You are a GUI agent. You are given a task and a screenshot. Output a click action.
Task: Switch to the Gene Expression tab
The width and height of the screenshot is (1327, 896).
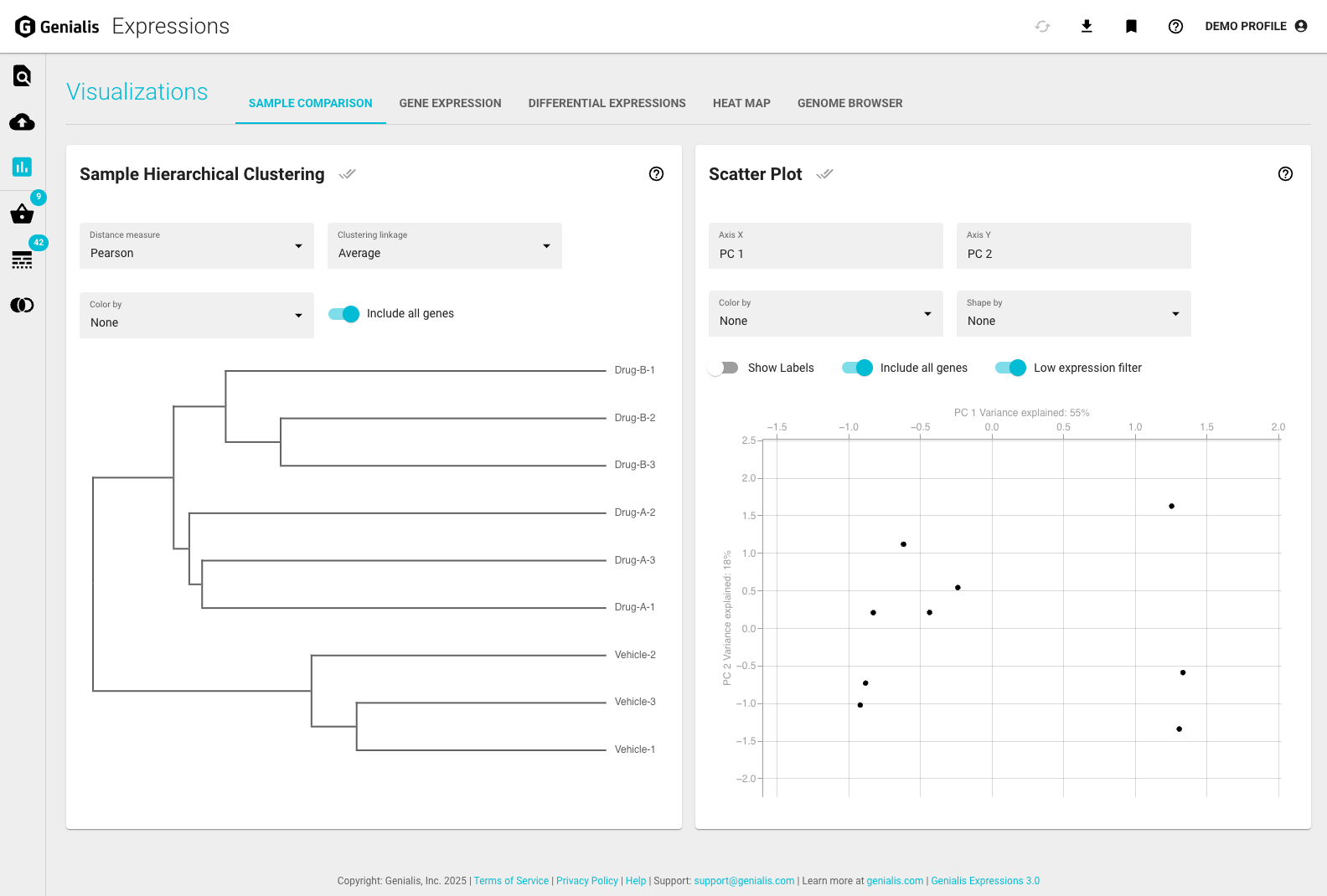click(450, 103)
